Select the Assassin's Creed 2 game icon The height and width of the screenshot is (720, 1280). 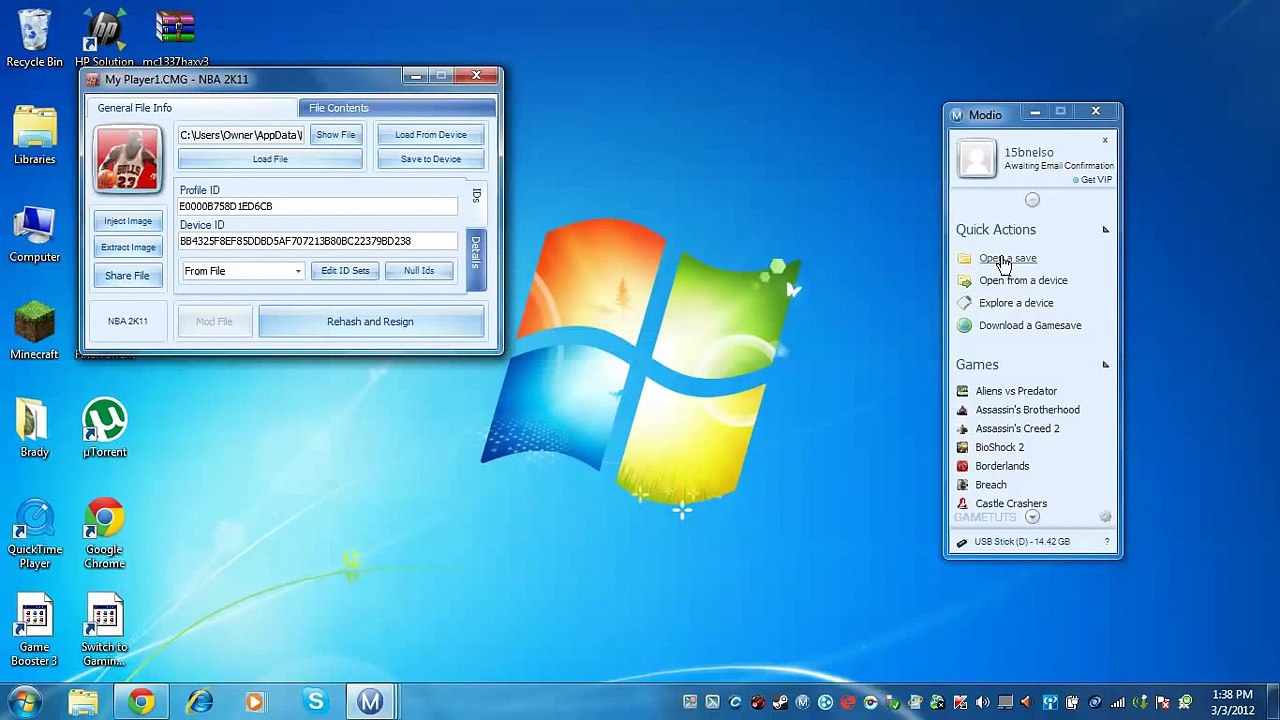click(x=962, y=429)
